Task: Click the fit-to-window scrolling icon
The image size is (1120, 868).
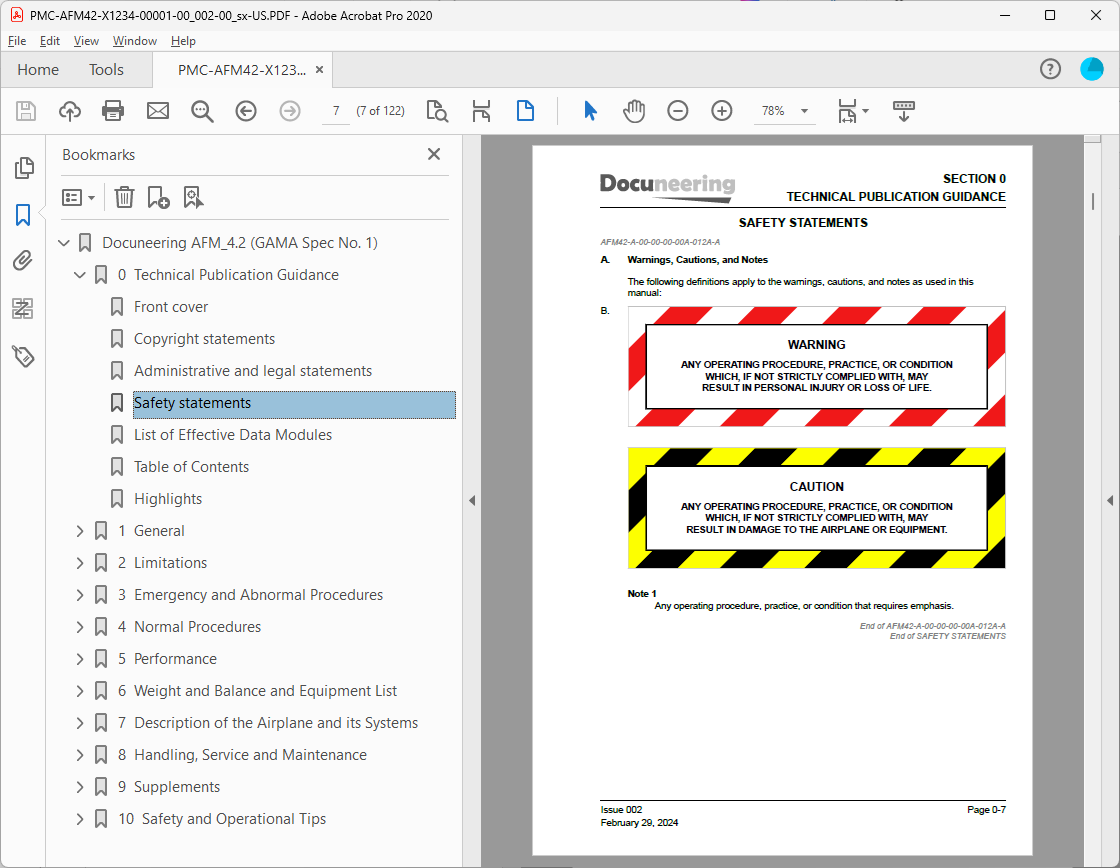Action: (481, 111)
